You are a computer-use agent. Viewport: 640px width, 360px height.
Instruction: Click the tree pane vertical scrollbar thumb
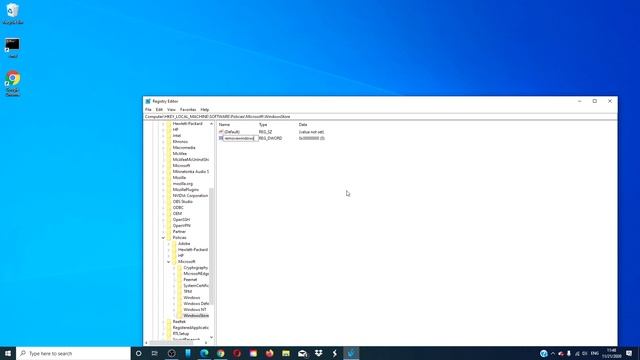point(211,245)
